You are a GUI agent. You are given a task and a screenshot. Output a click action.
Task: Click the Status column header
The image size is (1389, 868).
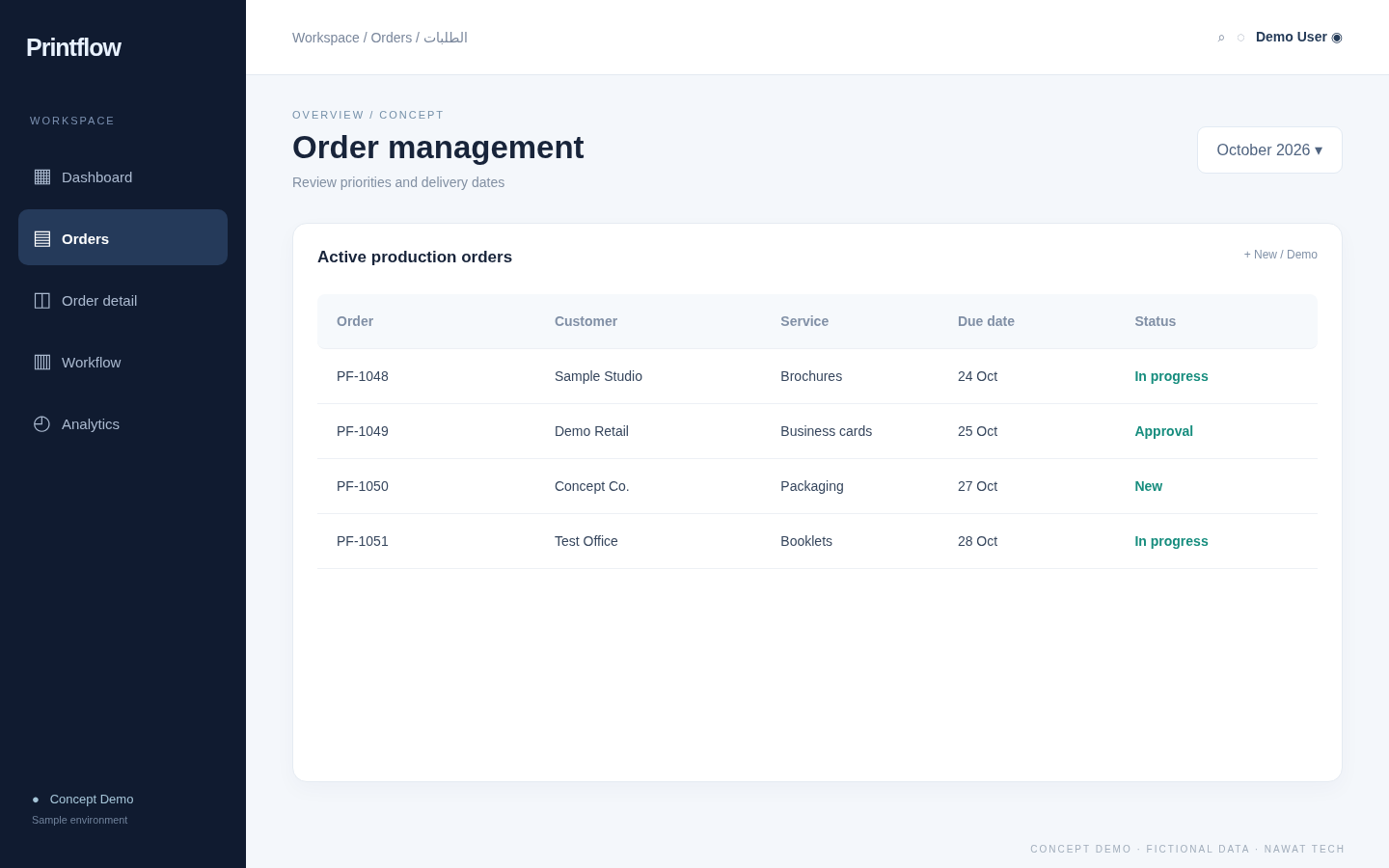coord(1156,321)
